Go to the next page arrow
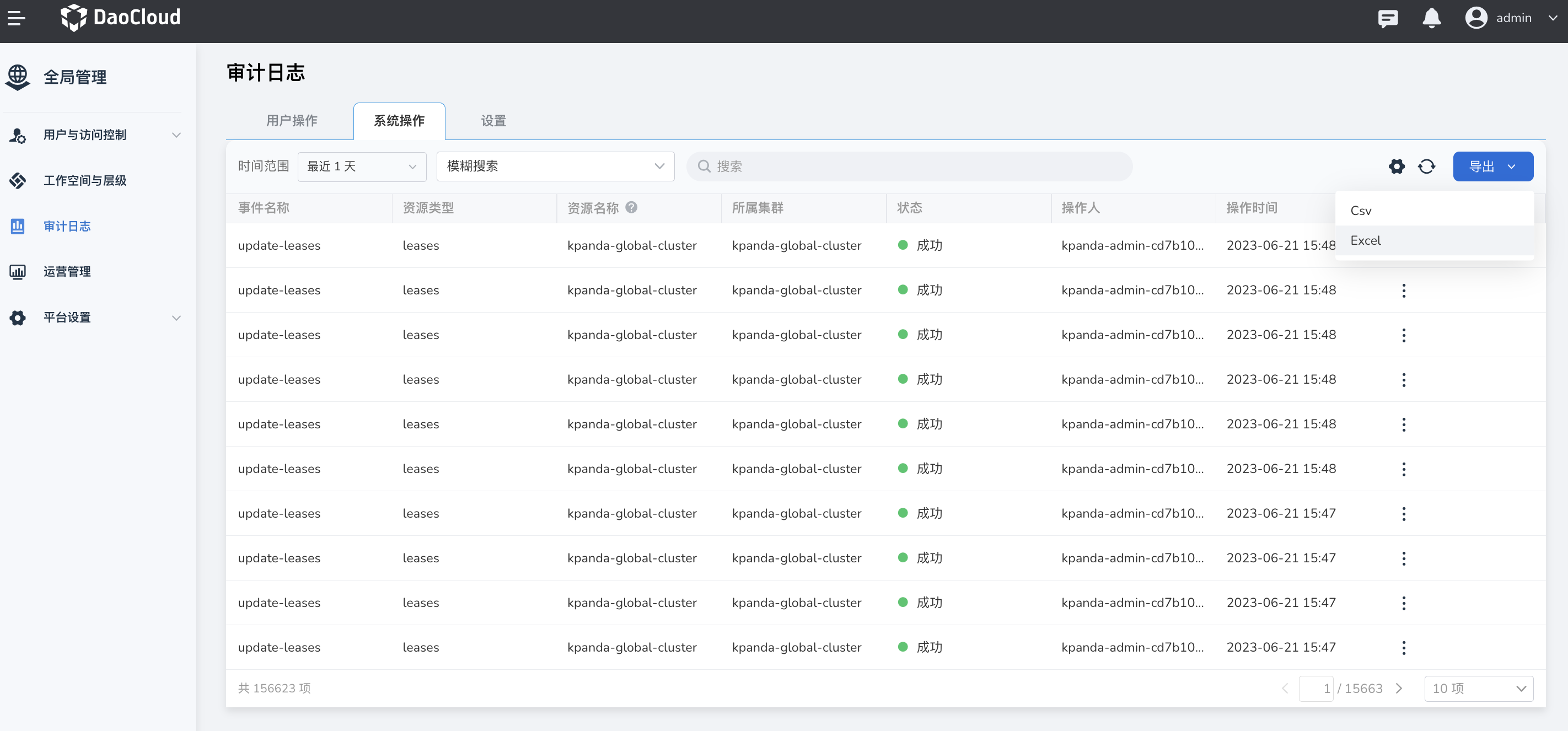Screen dimensions: 1568x731 tap(1399, 689)
